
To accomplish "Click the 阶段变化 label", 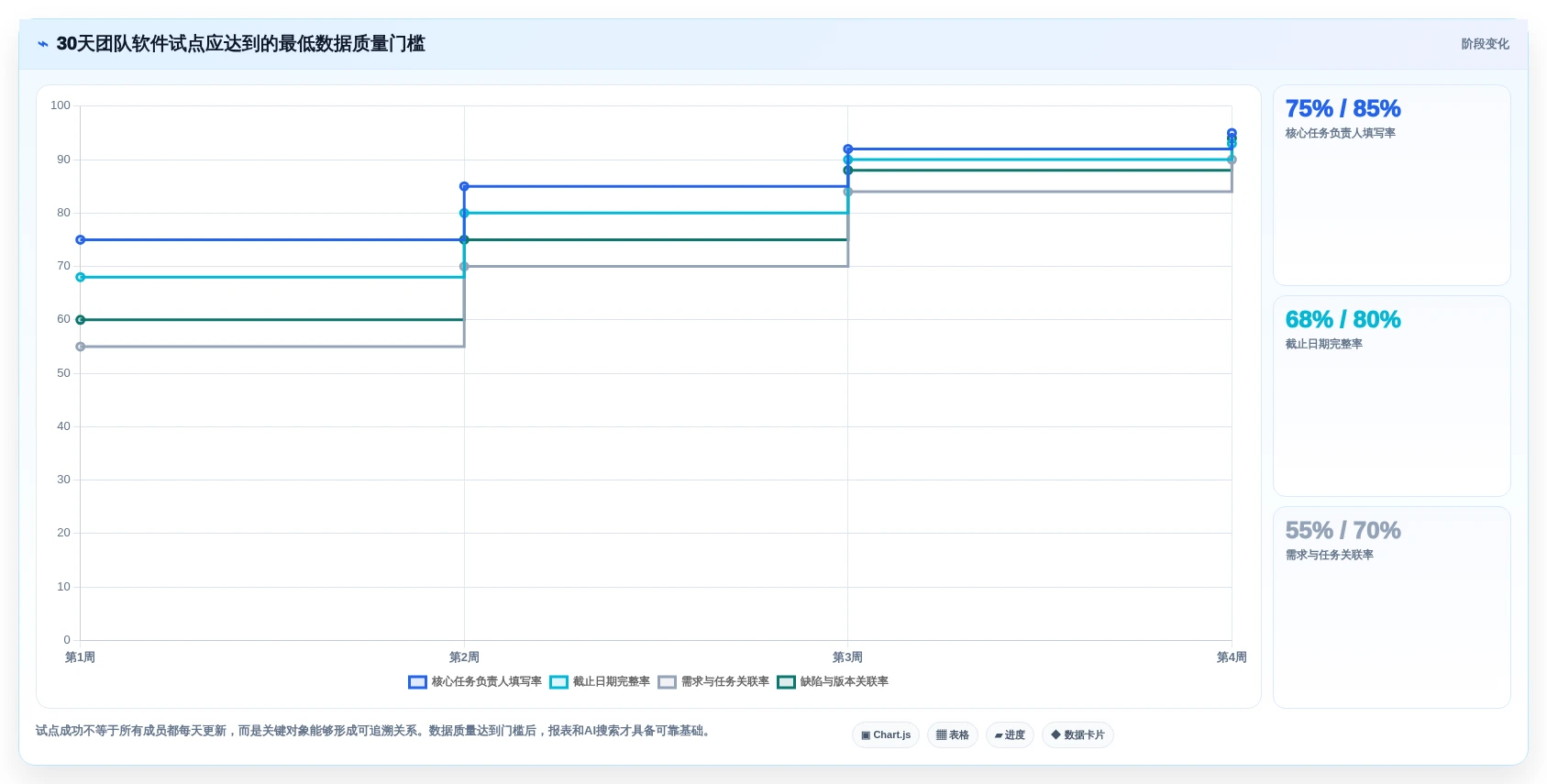I will (x=1485, y=44).
